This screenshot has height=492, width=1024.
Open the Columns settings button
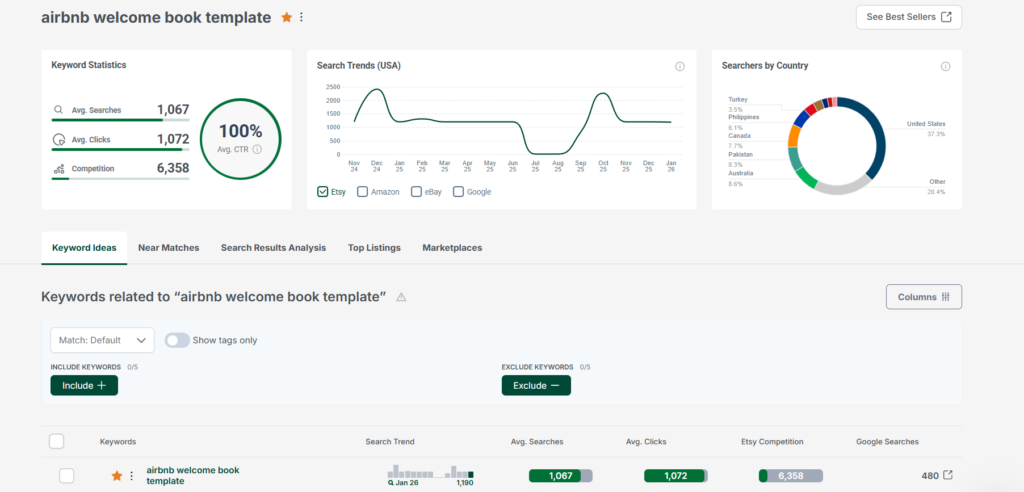[923, 297]
